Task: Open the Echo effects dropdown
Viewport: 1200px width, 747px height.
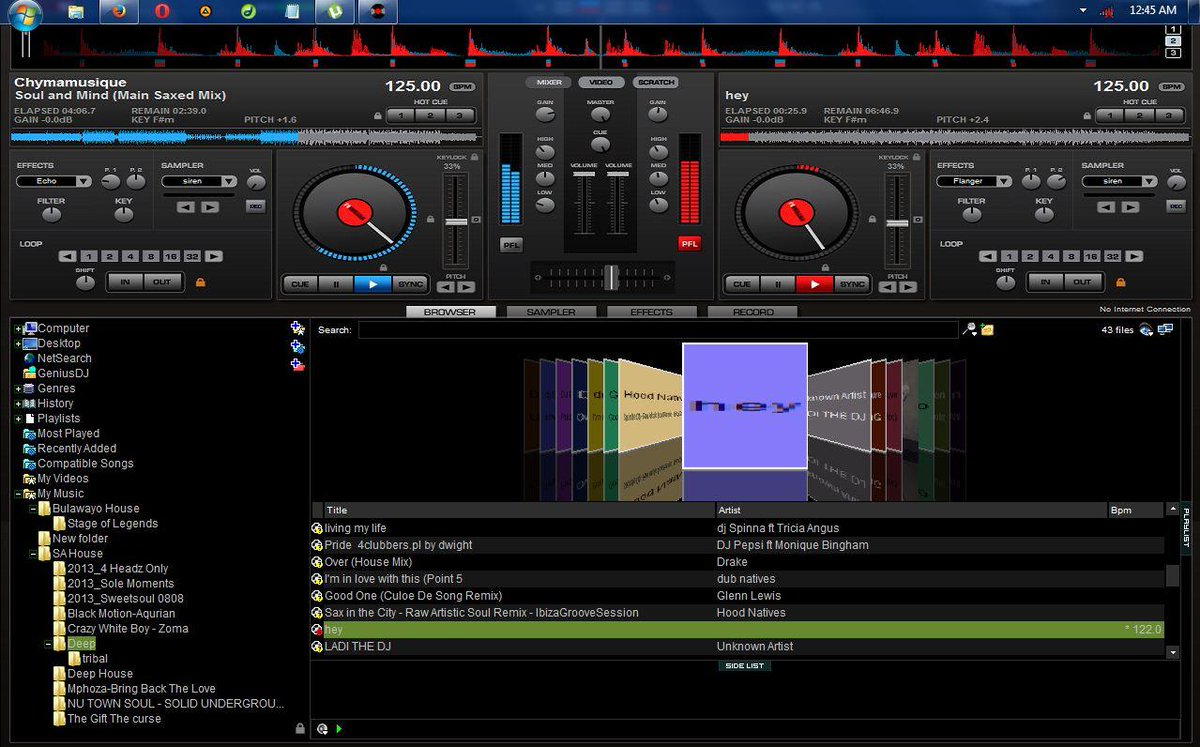Action: pos(54,181)
